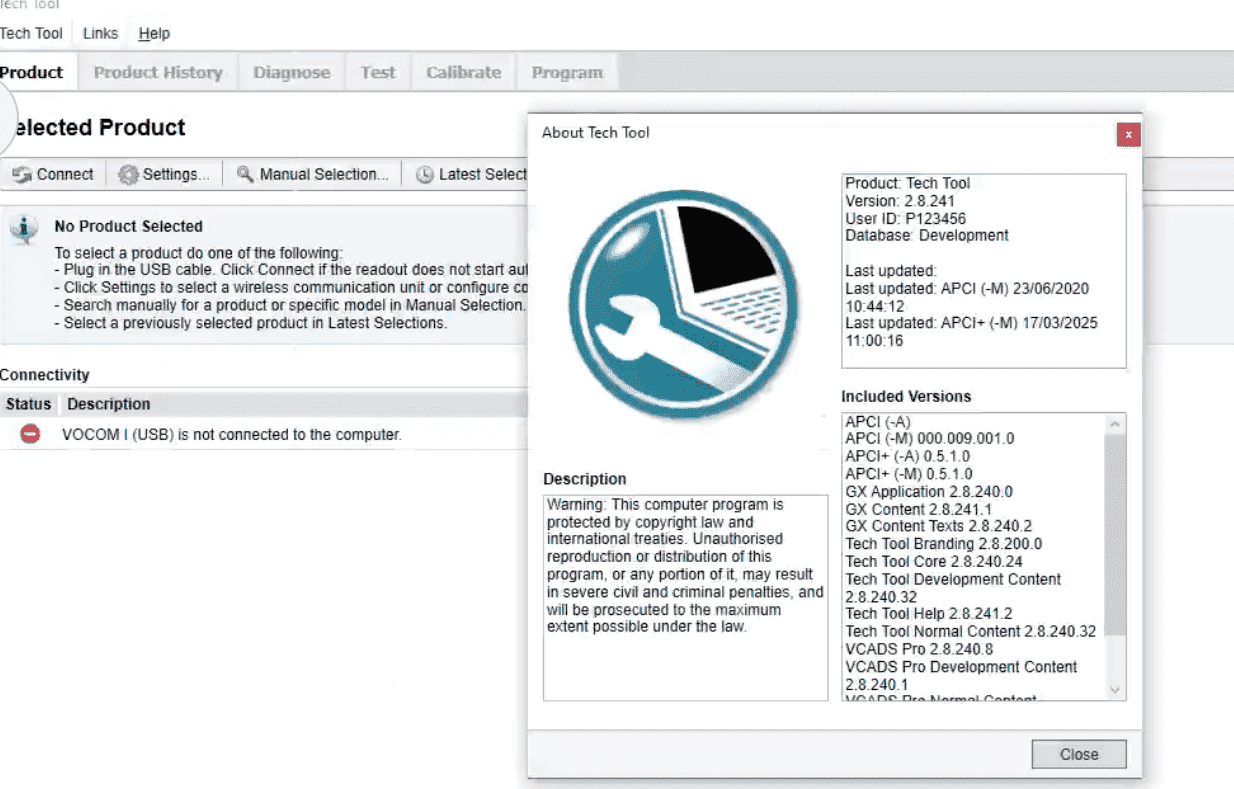The height and width of the screenshot is (789, 1234).
Task: Click the No Product Selected info icon
Action: (23, 229)
